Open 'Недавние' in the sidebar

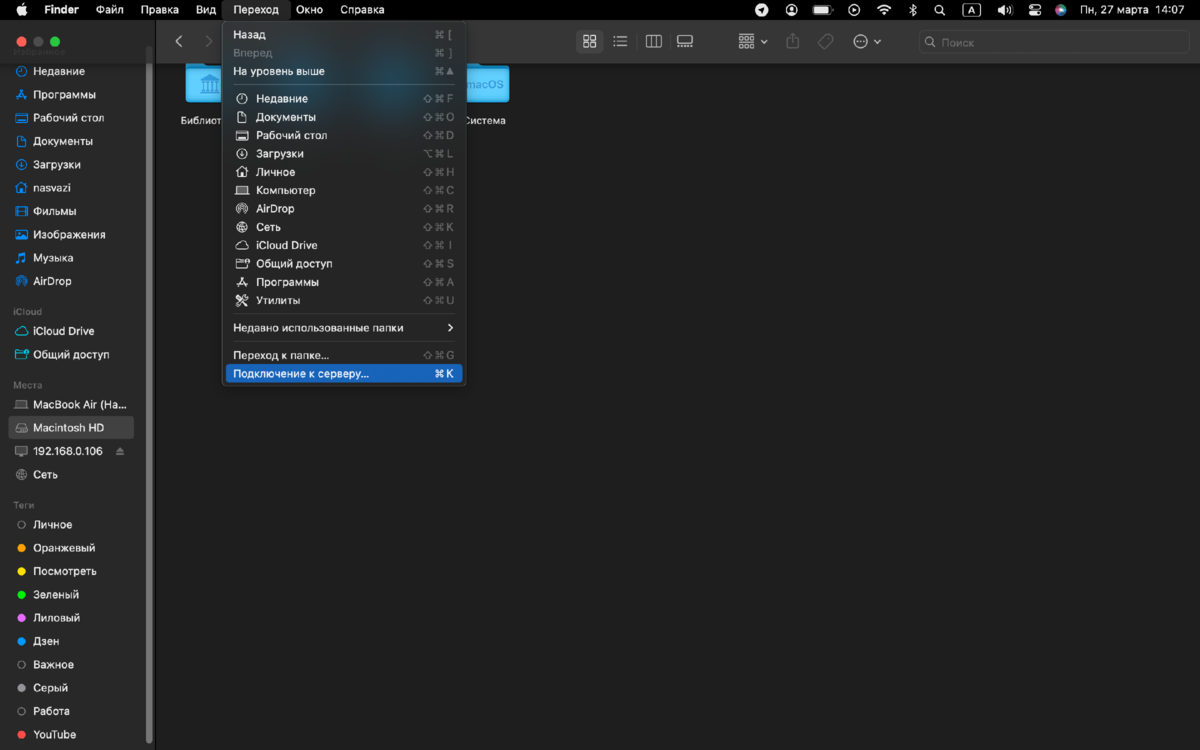pos(70,71)
